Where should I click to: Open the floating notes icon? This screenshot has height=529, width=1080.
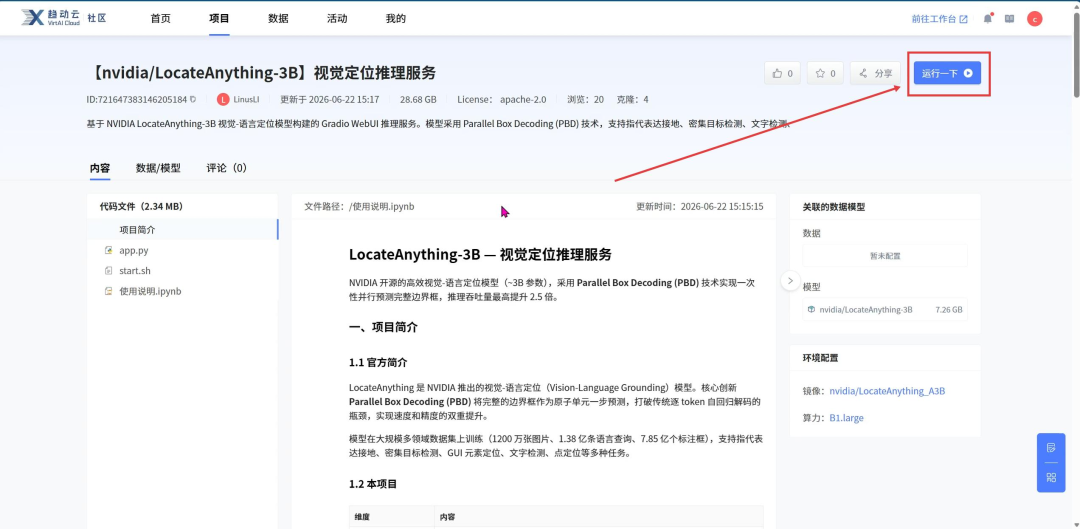(1050, 448)
